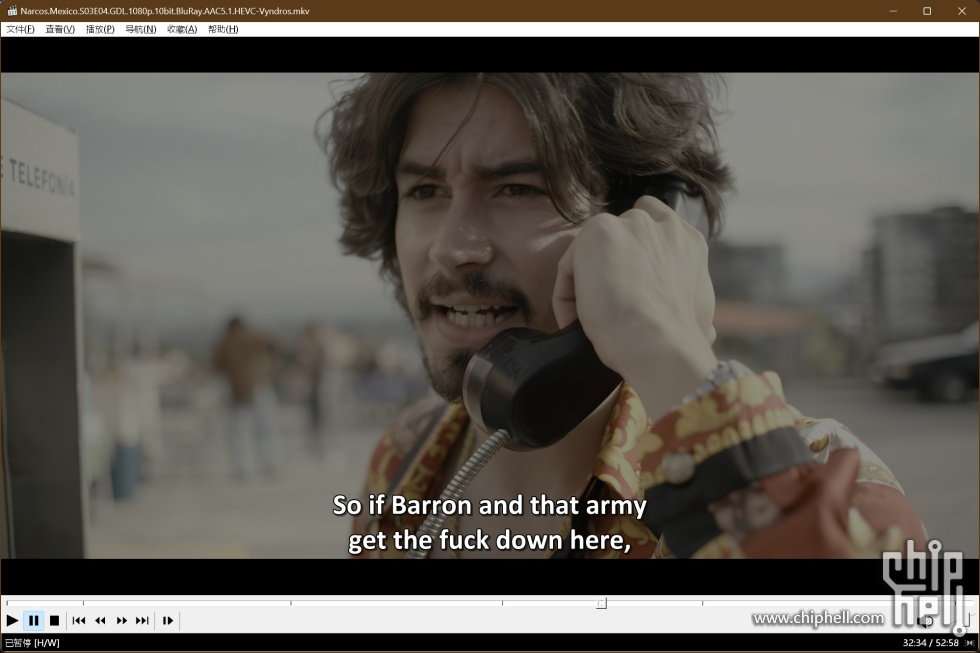Image resolution: width=980 pixels, height=653 pixels.
Task: Skip to the previous chapter or file
Action: 79,621
